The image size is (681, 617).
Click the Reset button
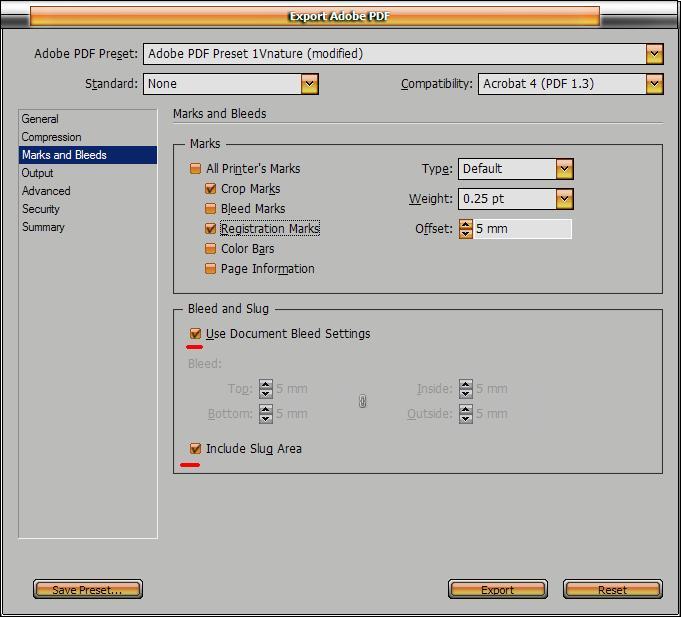tap(613, 589)
